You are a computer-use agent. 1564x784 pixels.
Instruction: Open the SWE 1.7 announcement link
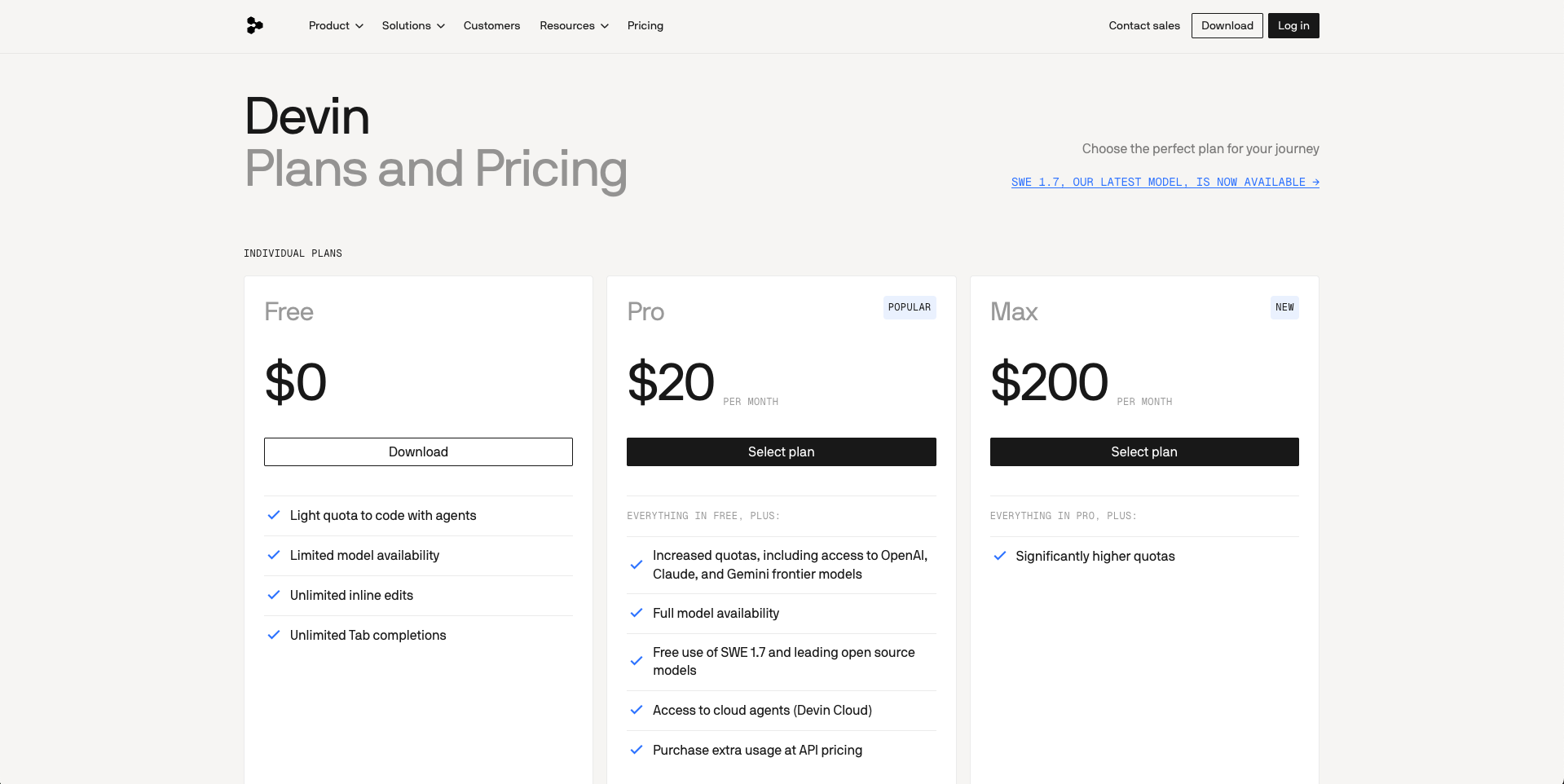[x=1165, y=183]
